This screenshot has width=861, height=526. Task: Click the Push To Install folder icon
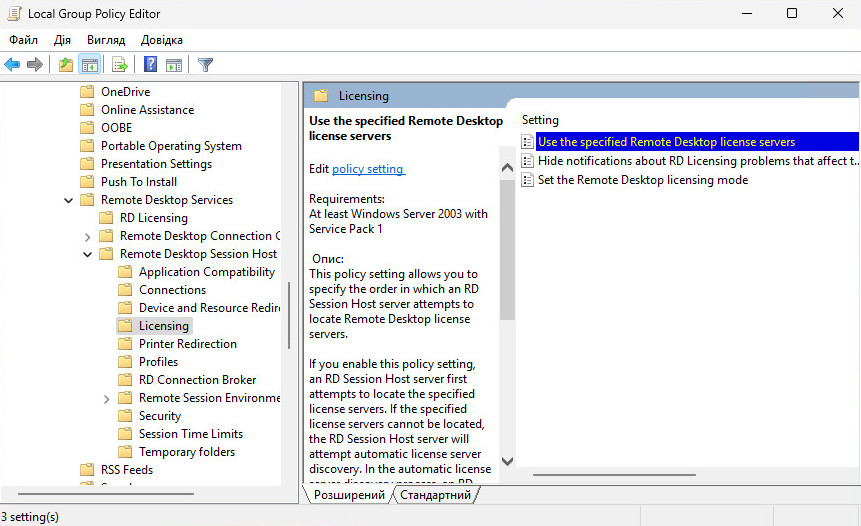click(87, 182)
